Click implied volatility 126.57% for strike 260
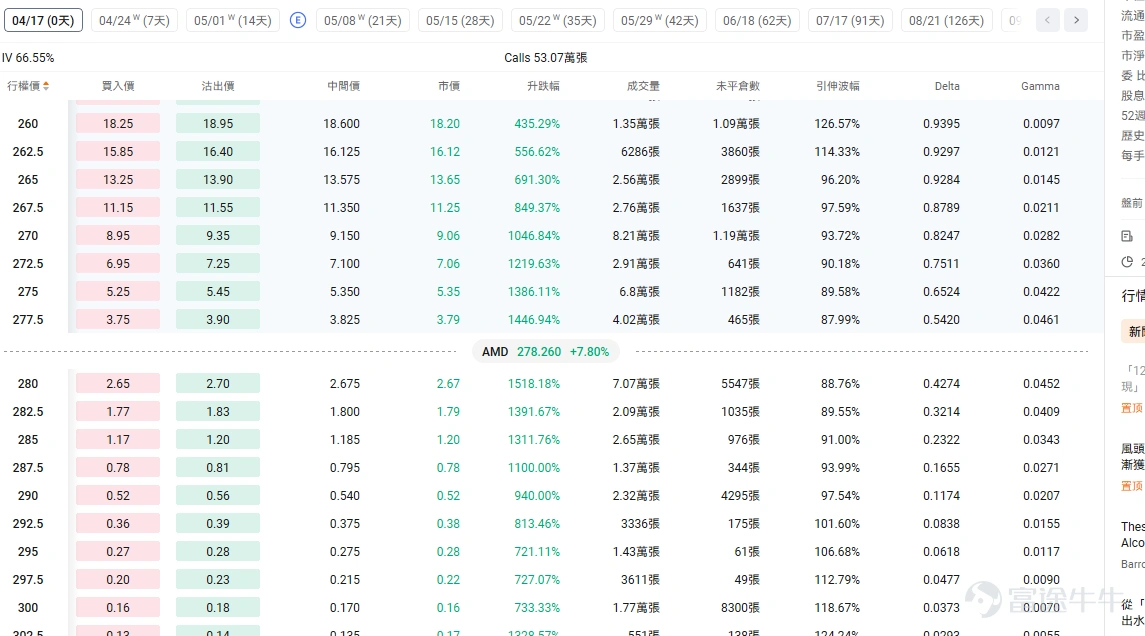This screenshot has width=1145, height=636. click(837, 124)
